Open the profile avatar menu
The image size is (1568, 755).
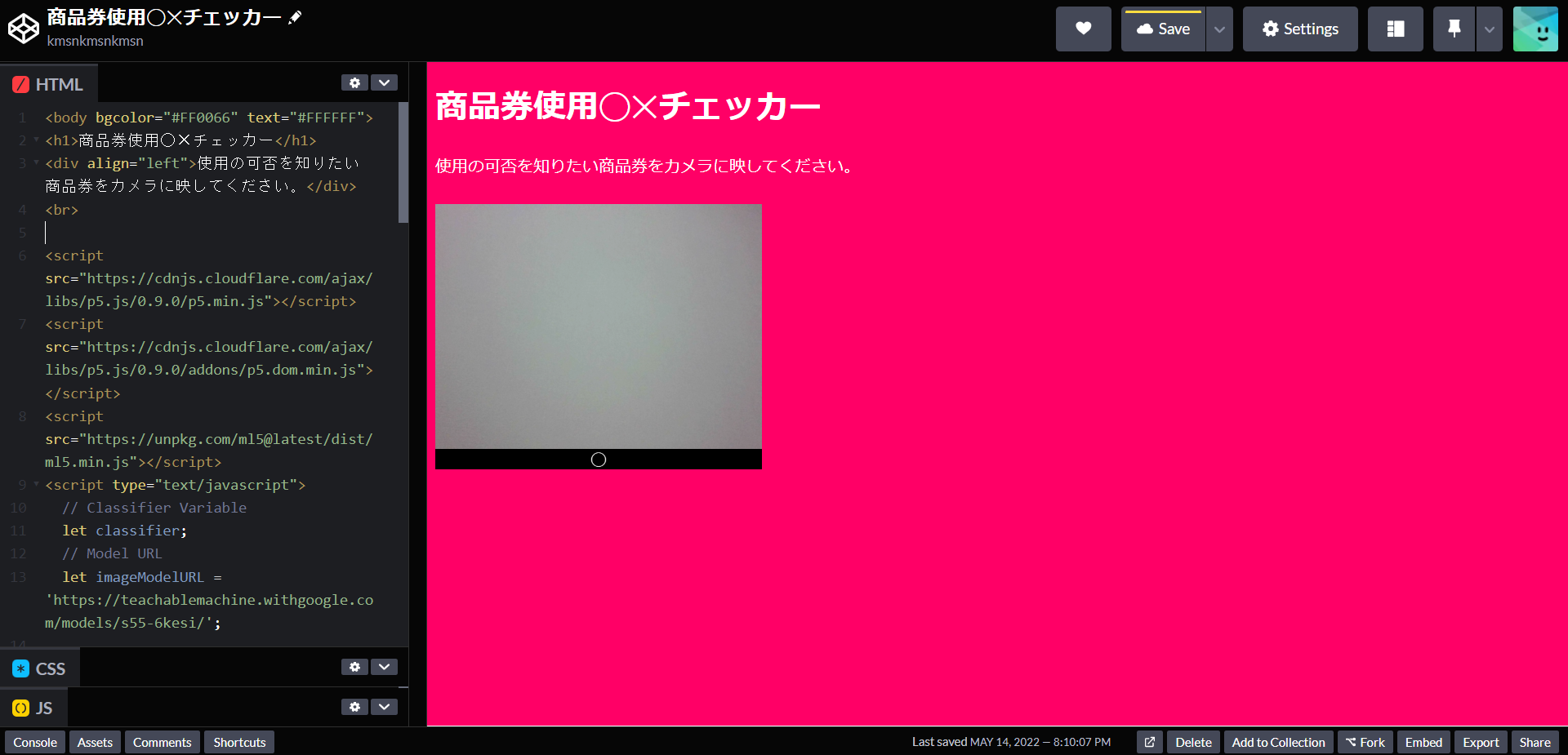coord(1535,29)
